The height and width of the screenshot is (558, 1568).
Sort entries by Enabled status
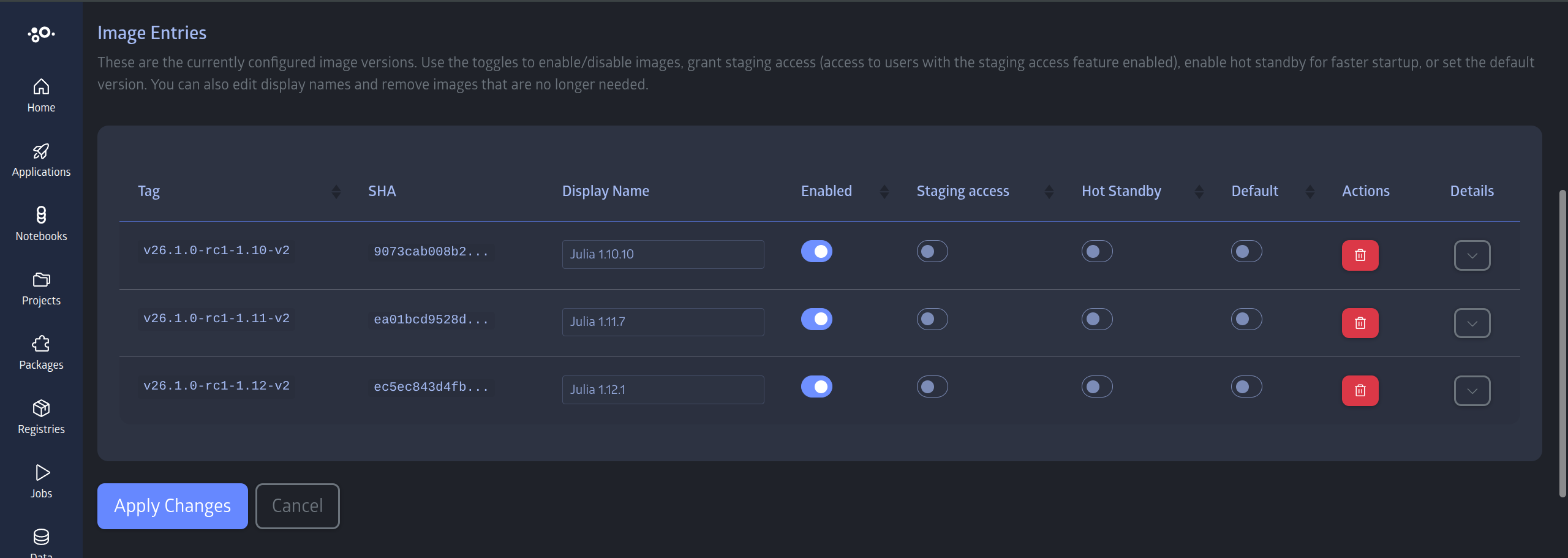[x=884, y=191]
